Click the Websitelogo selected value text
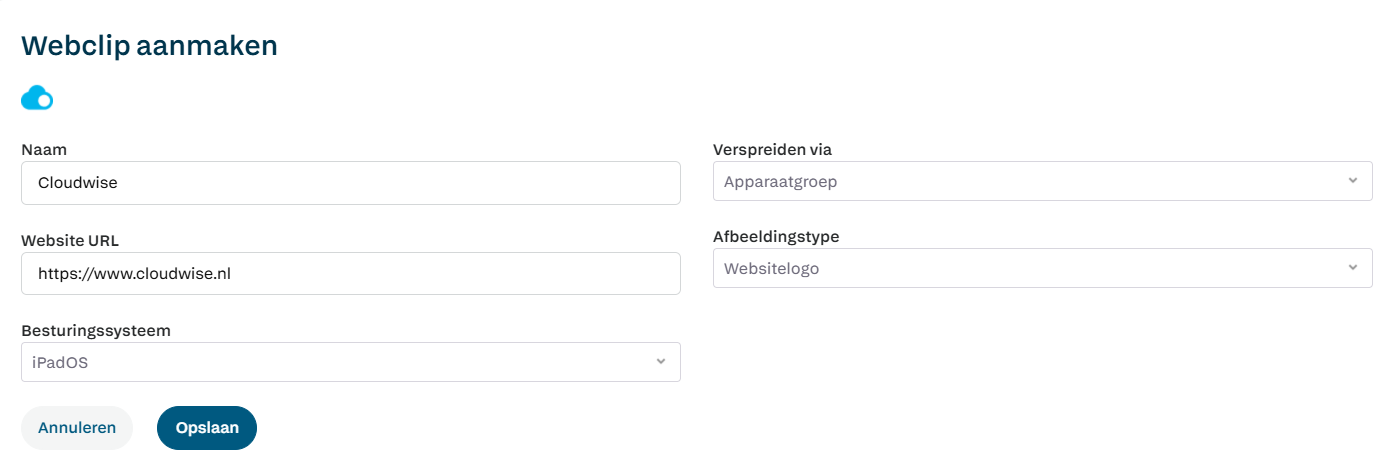The height and width of the screenshot is (469, 1382). coord(771,269)
